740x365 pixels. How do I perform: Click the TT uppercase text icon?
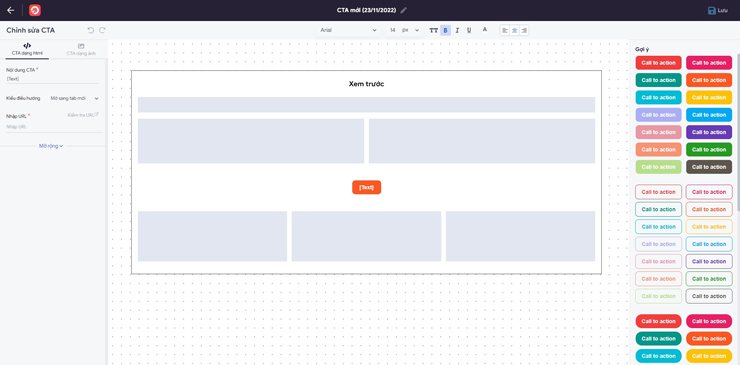point(433,30)
